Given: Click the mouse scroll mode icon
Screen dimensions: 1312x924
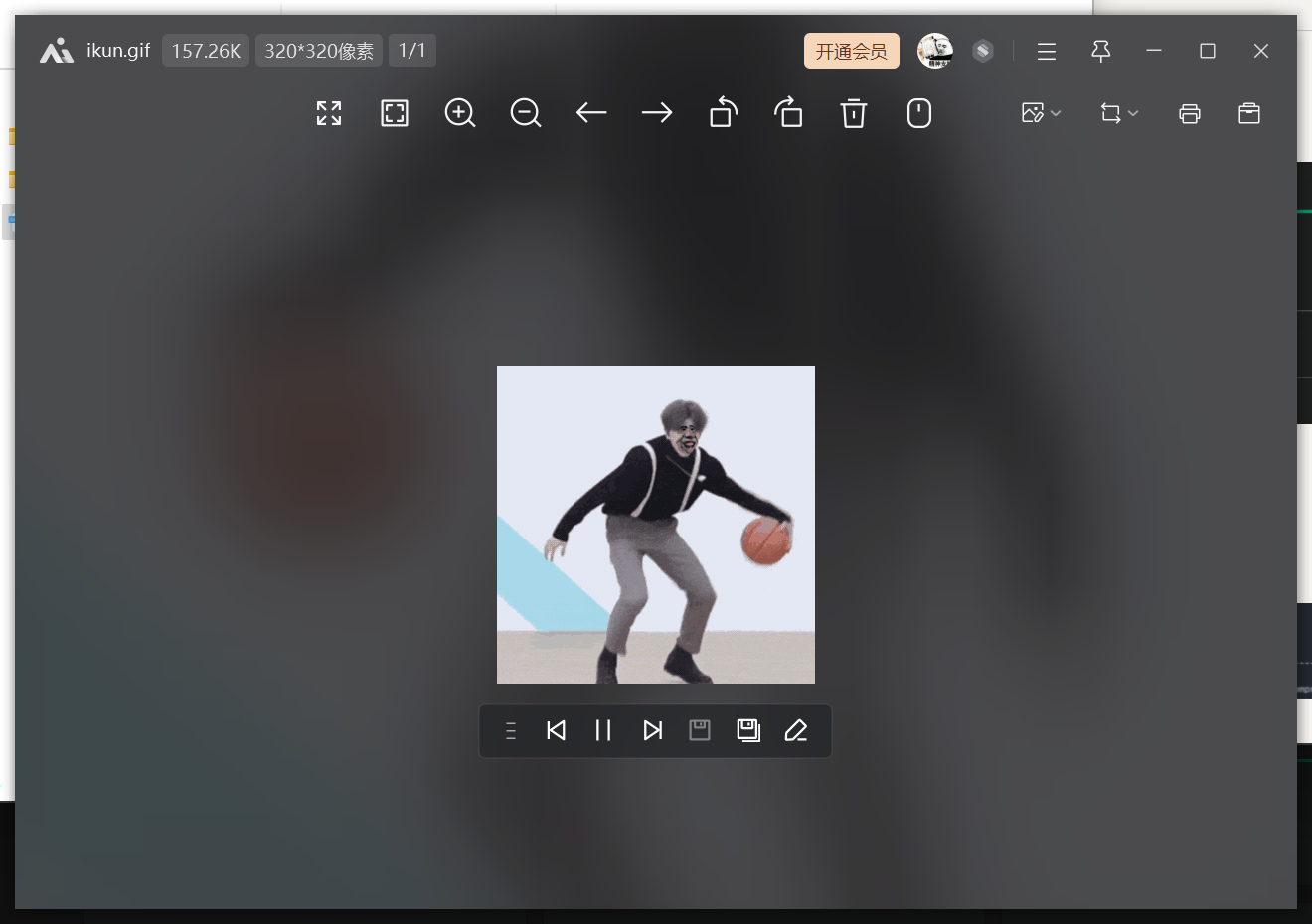Looking at the screenshot, I should tap(919, 113).
